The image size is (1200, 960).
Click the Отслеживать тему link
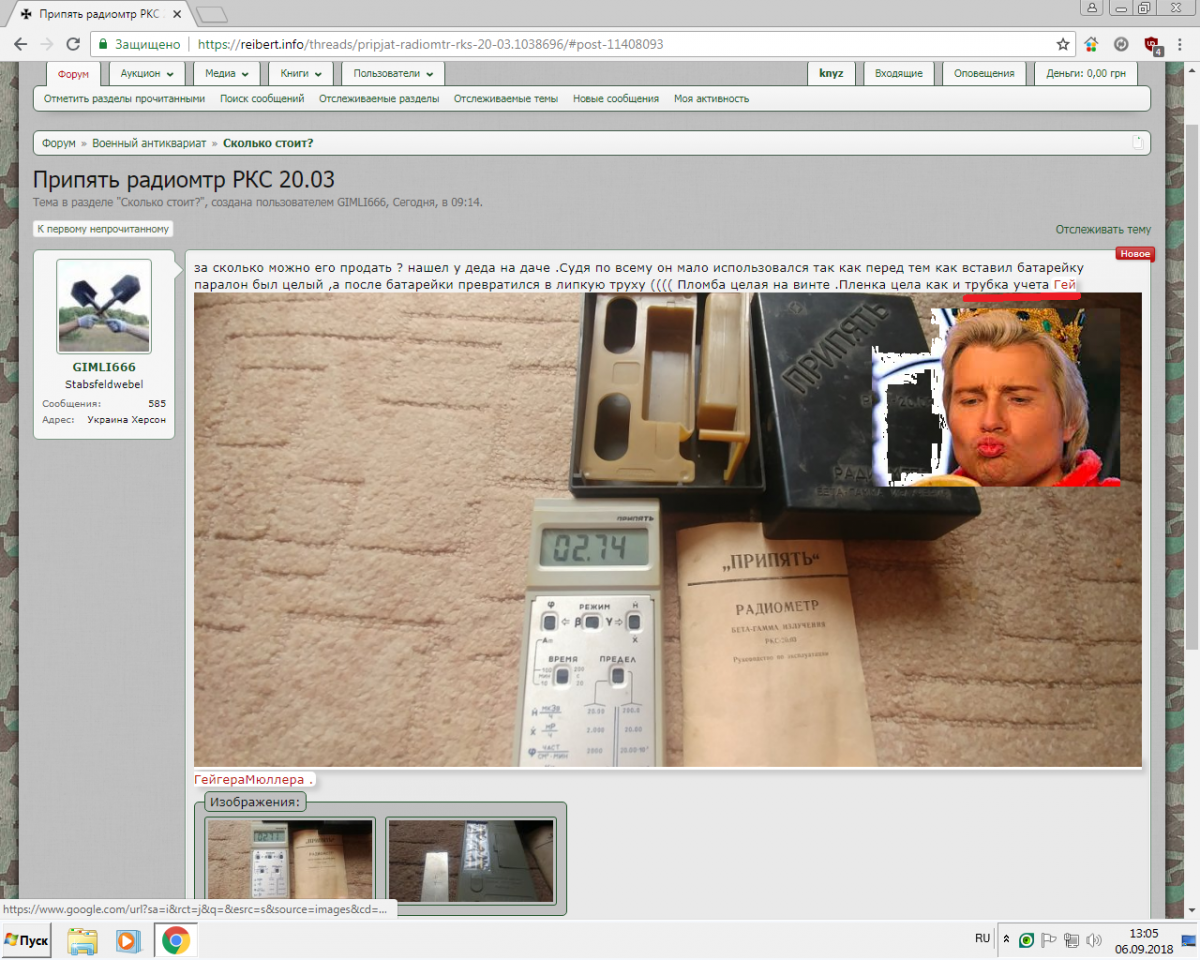(x=1103, y=229)
